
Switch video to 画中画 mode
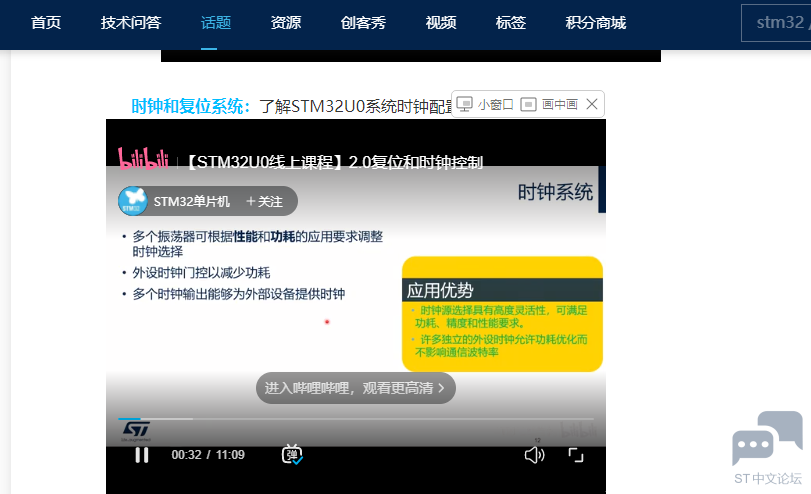pos(549,104)
